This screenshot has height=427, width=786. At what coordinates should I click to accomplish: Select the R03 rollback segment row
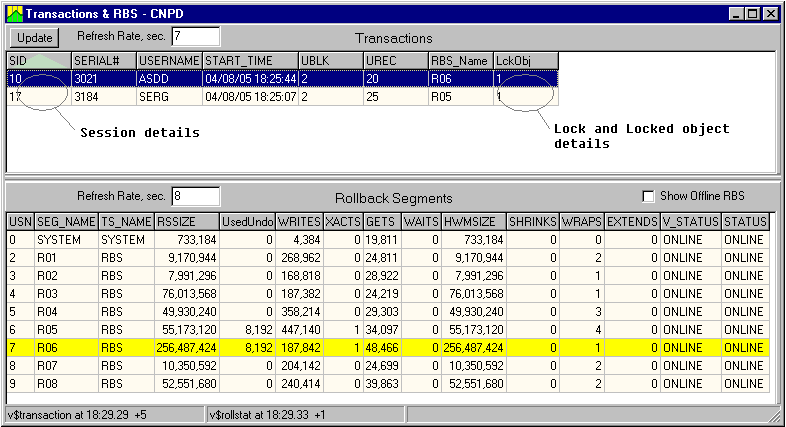click(x=388, y=294)
